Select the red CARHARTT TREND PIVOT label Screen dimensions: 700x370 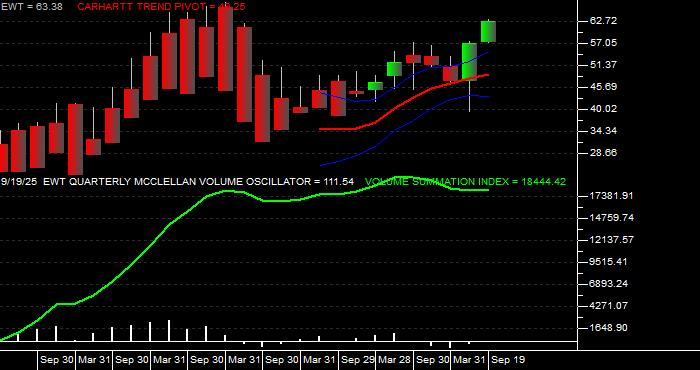(x=161, y=7)
